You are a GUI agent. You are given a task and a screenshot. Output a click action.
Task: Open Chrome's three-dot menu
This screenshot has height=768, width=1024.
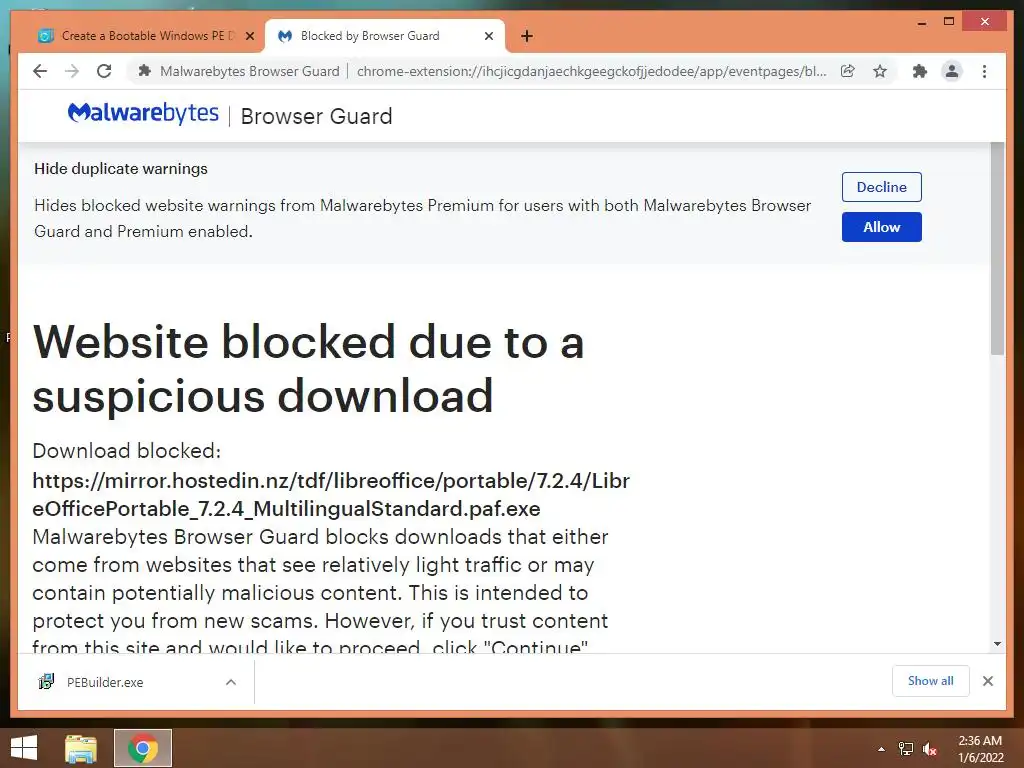coord(984,71)
